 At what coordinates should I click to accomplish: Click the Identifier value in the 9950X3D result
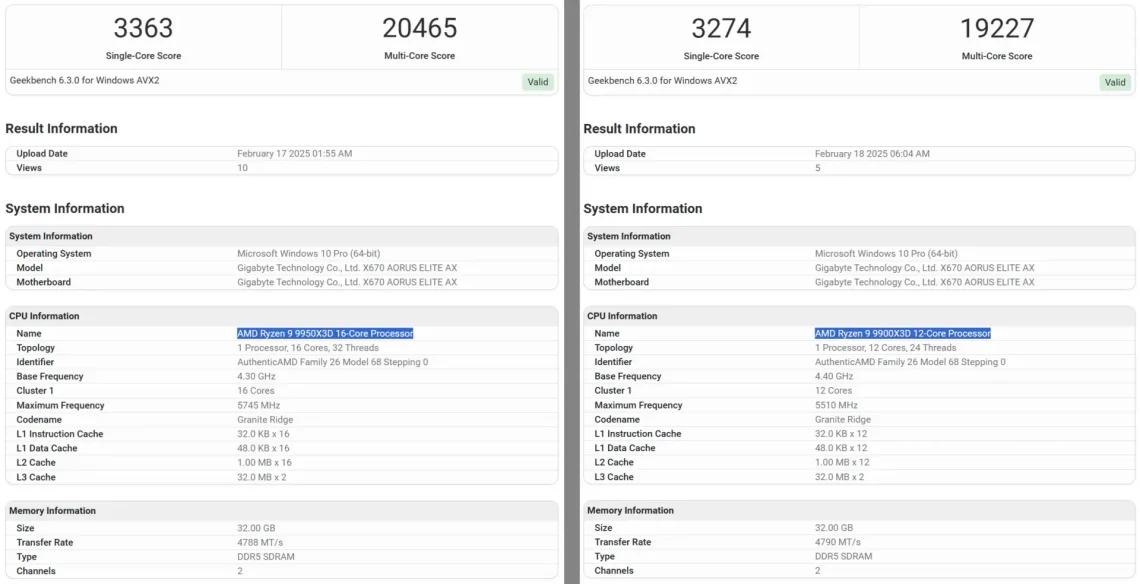coord(332,362)
